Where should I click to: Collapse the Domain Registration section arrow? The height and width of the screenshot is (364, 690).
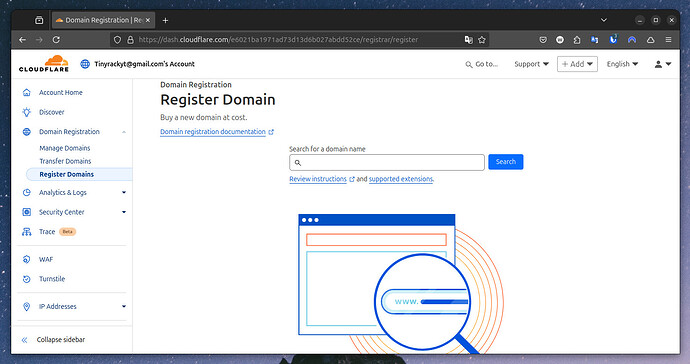click(x=124, y=132)
